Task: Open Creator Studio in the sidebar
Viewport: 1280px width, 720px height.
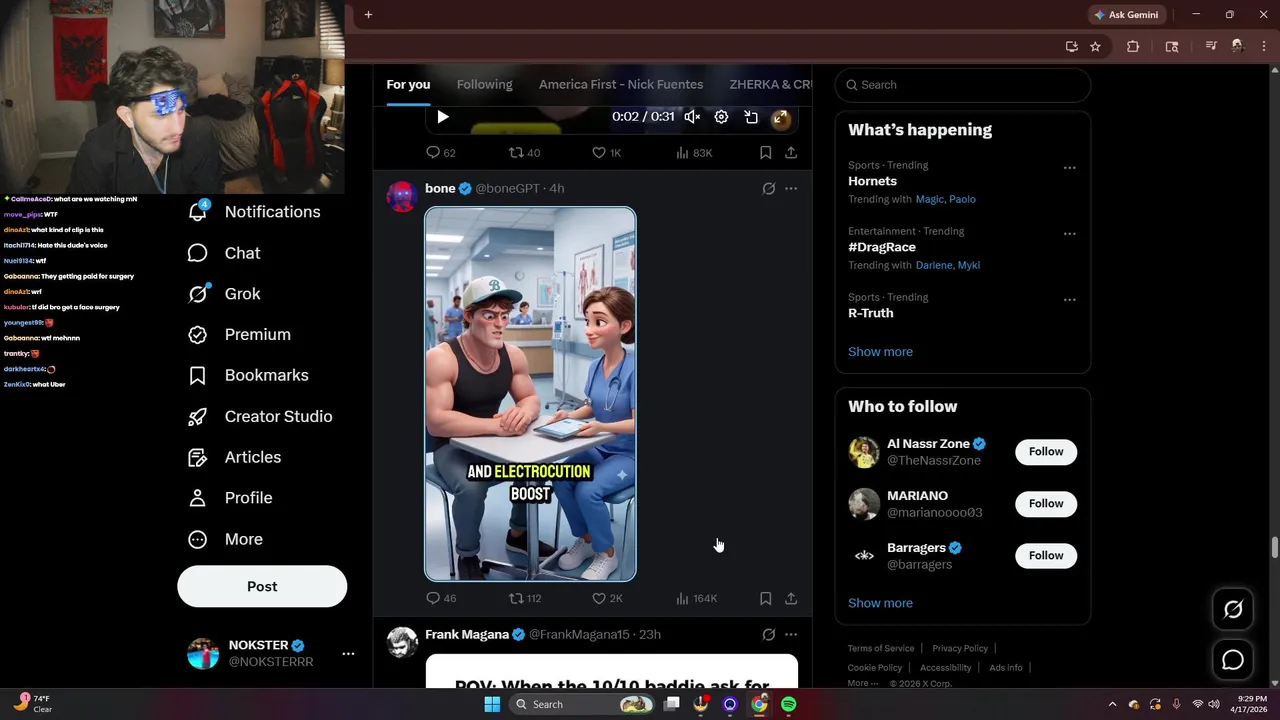Action: coord(260,416)
